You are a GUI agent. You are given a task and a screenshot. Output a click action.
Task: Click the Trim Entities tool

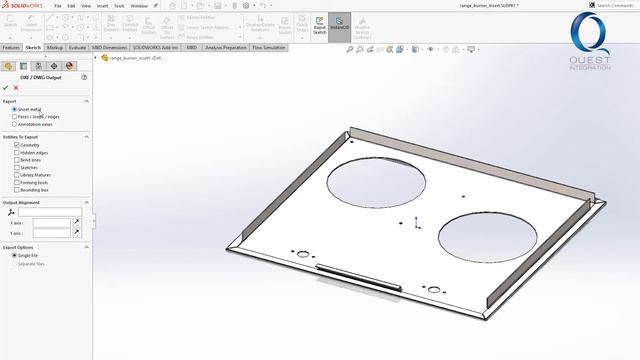click(x=111, y=24)
